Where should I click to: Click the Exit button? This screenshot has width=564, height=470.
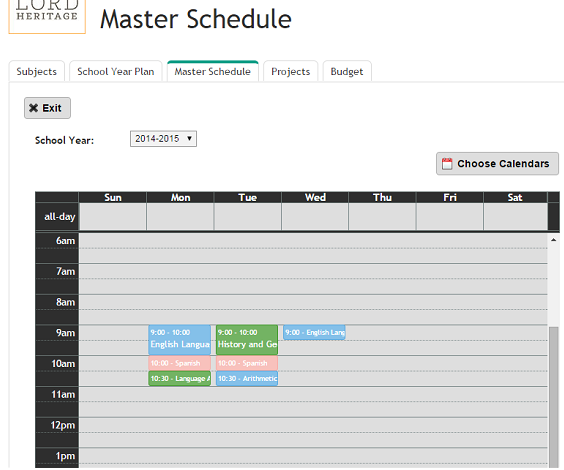(47, 108)
